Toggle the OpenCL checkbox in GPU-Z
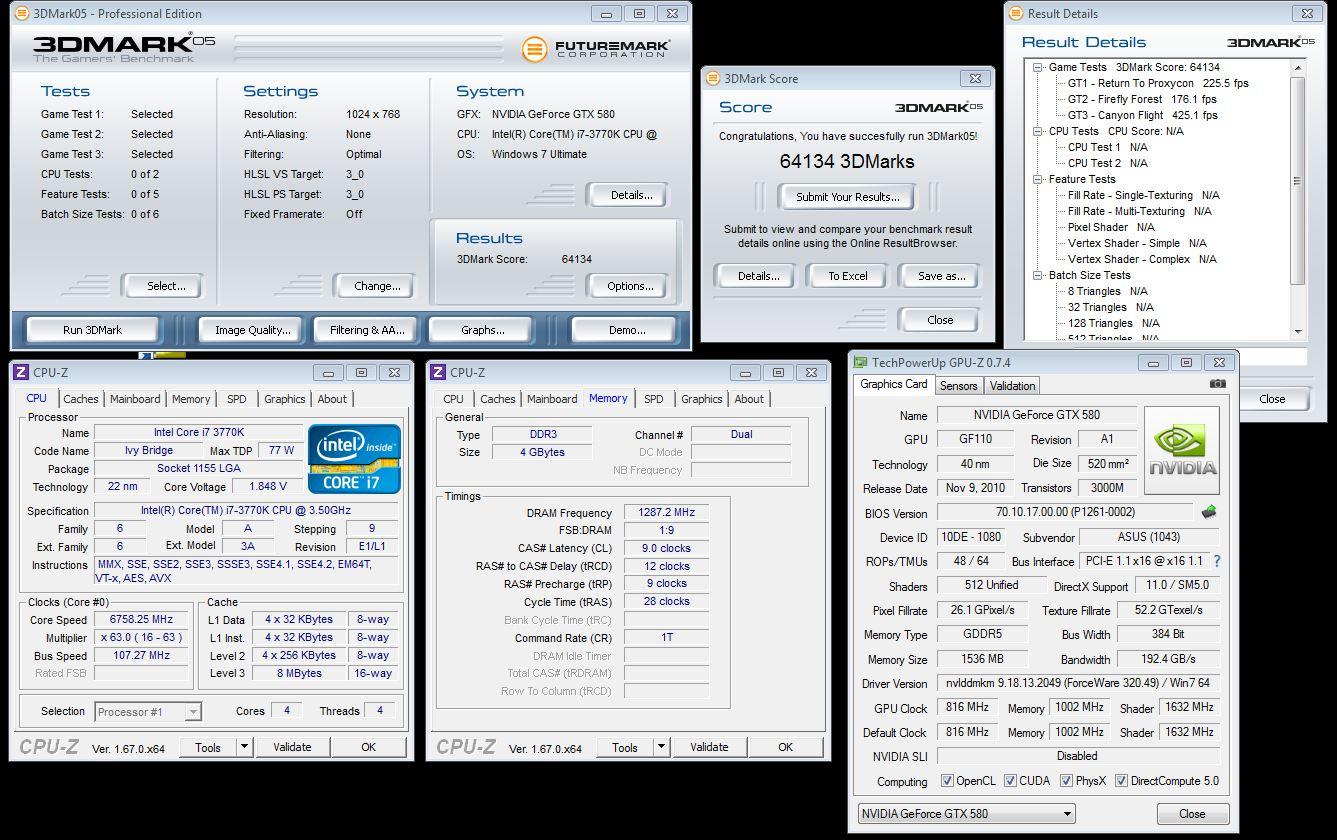Viewport: 1337px width, 840px height. (947, 781)
